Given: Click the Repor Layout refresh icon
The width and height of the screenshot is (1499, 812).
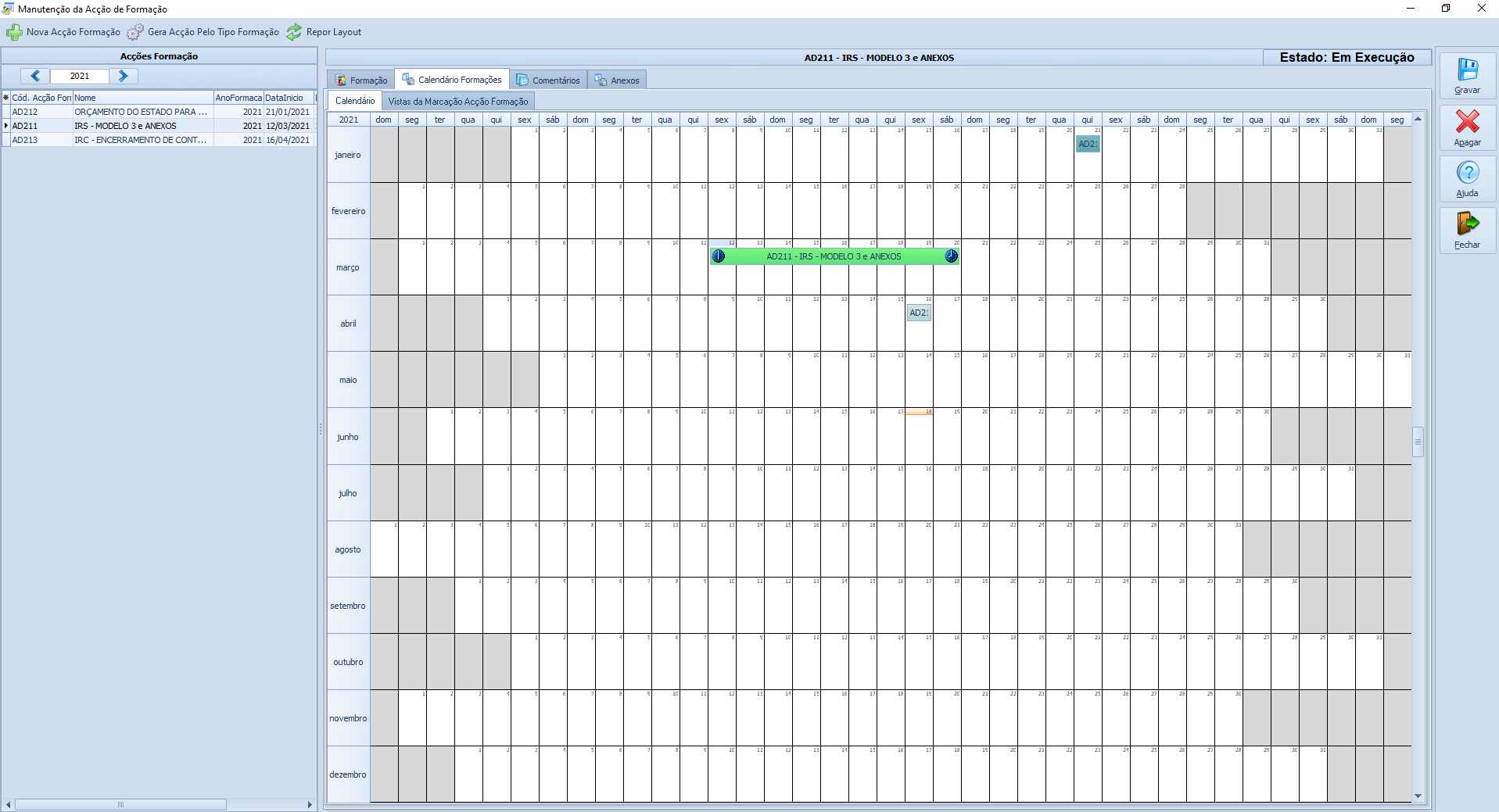Looking at the screenshot, I should pos(294,32).
